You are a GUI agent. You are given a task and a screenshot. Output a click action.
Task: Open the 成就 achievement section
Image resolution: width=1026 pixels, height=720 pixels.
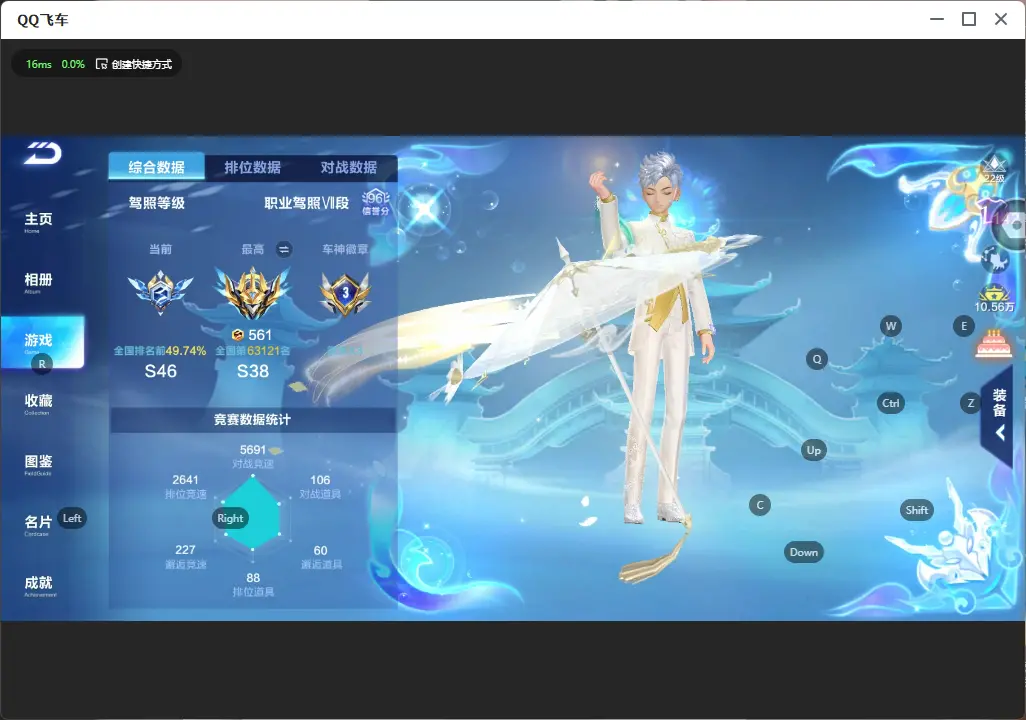[39, 585]
